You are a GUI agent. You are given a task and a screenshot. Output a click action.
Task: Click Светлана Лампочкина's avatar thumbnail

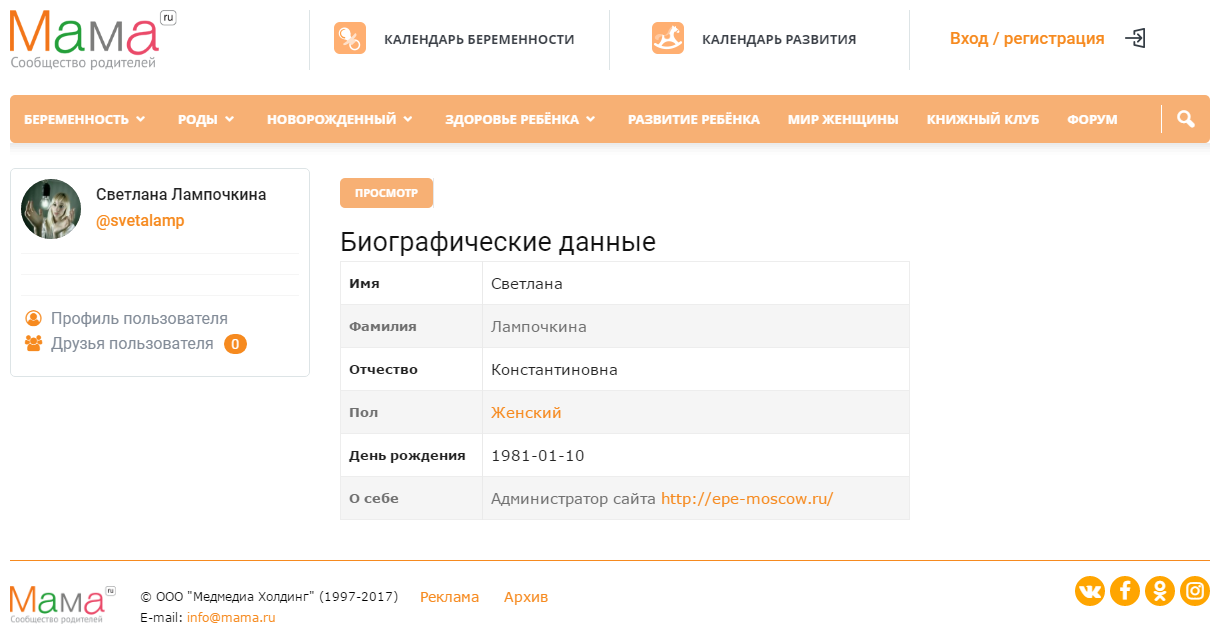point(51,209)
